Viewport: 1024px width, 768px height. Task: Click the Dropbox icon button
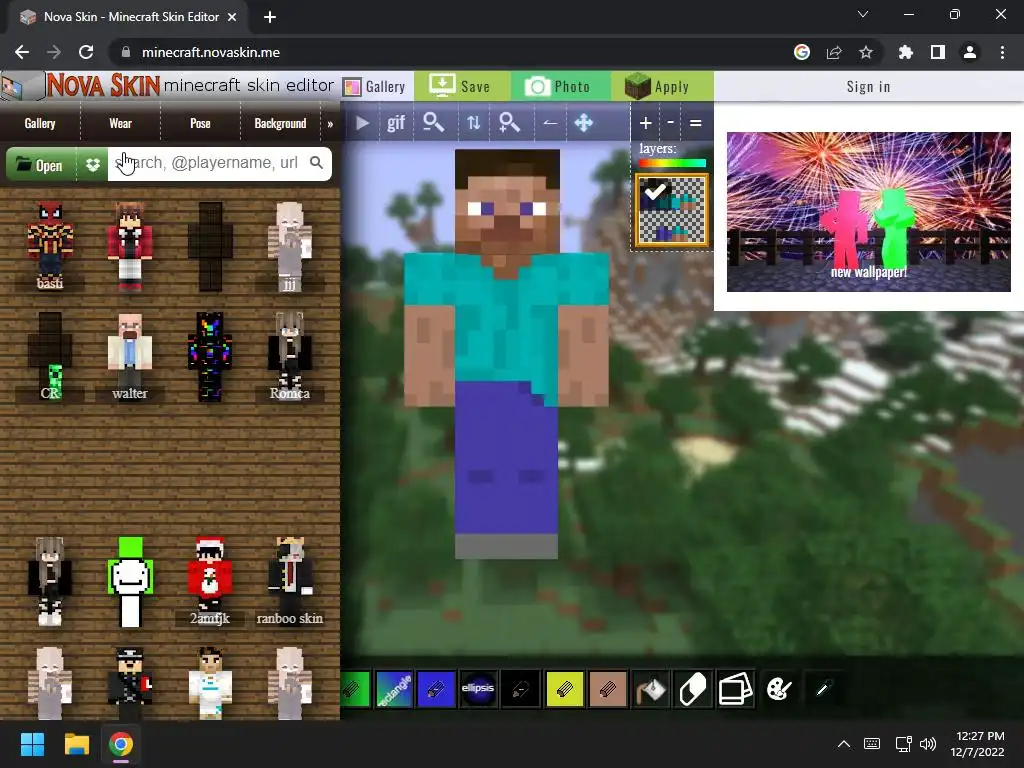(93, 165)
